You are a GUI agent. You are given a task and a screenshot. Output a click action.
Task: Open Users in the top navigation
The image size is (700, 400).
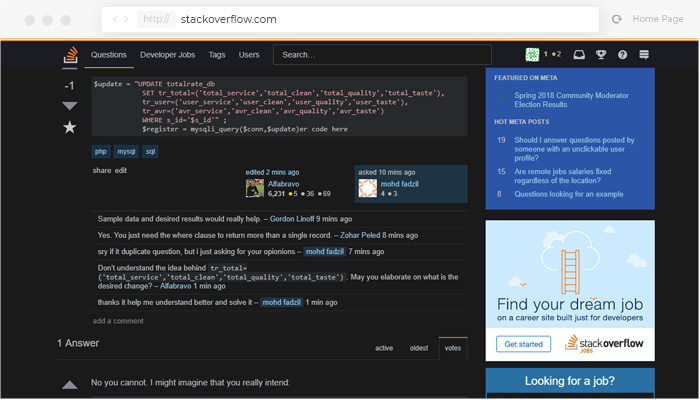(x=249, y=54)
